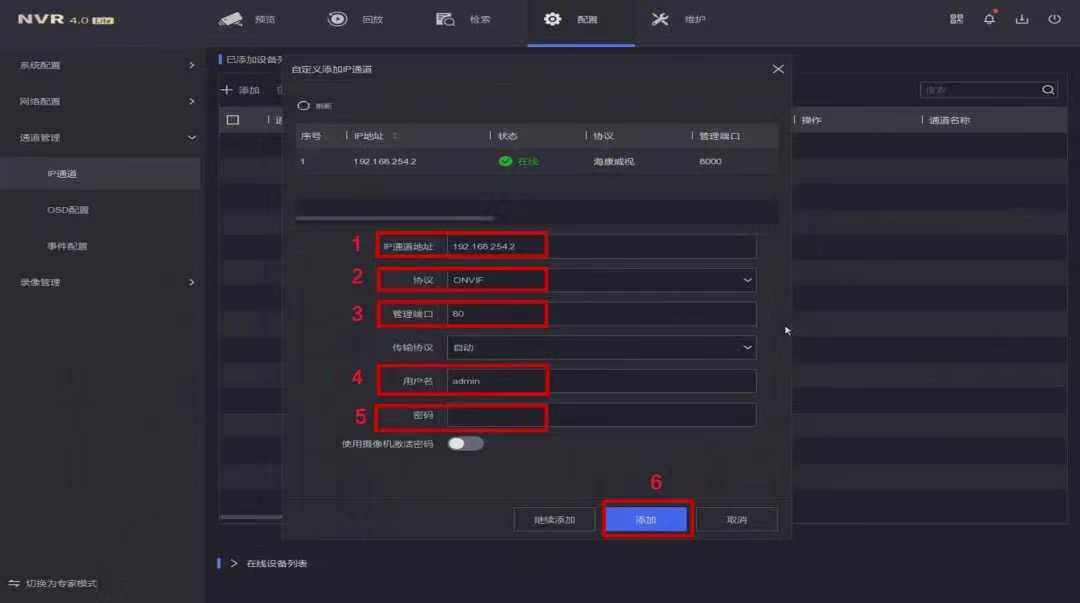Screen dimensions: 1080x603
Task: Toggle use camera activation password switch
Action: pos(465,443)
